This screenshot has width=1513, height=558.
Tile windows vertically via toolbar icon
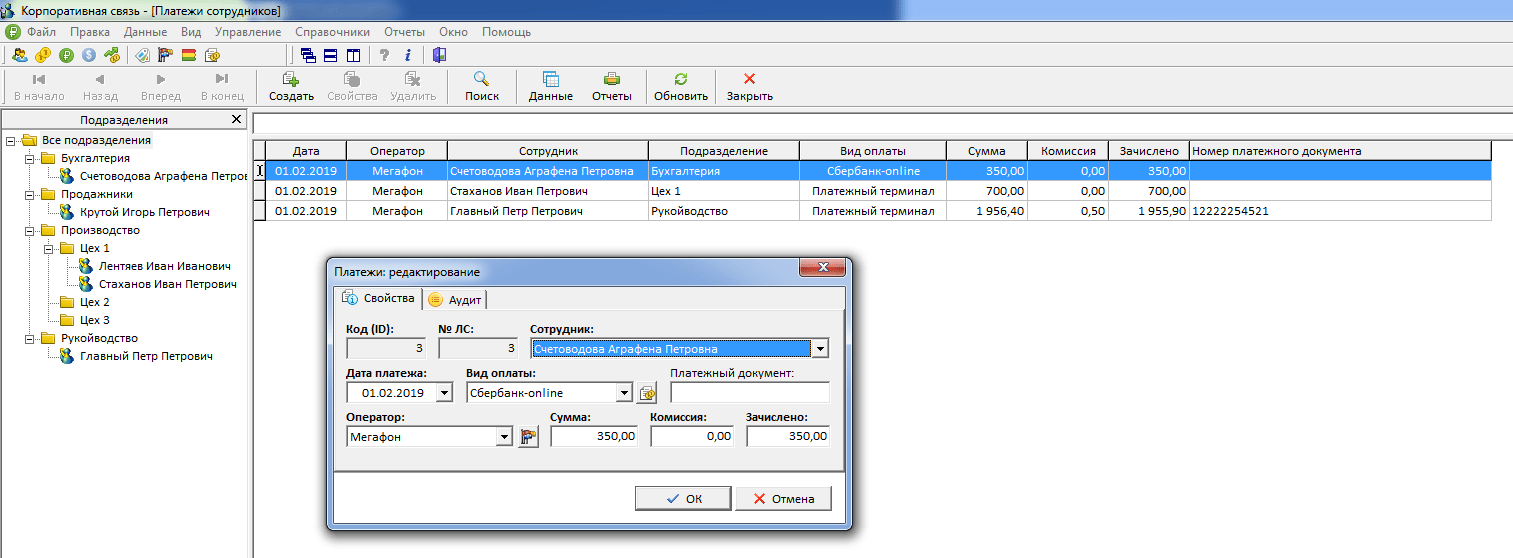[353, 55]
